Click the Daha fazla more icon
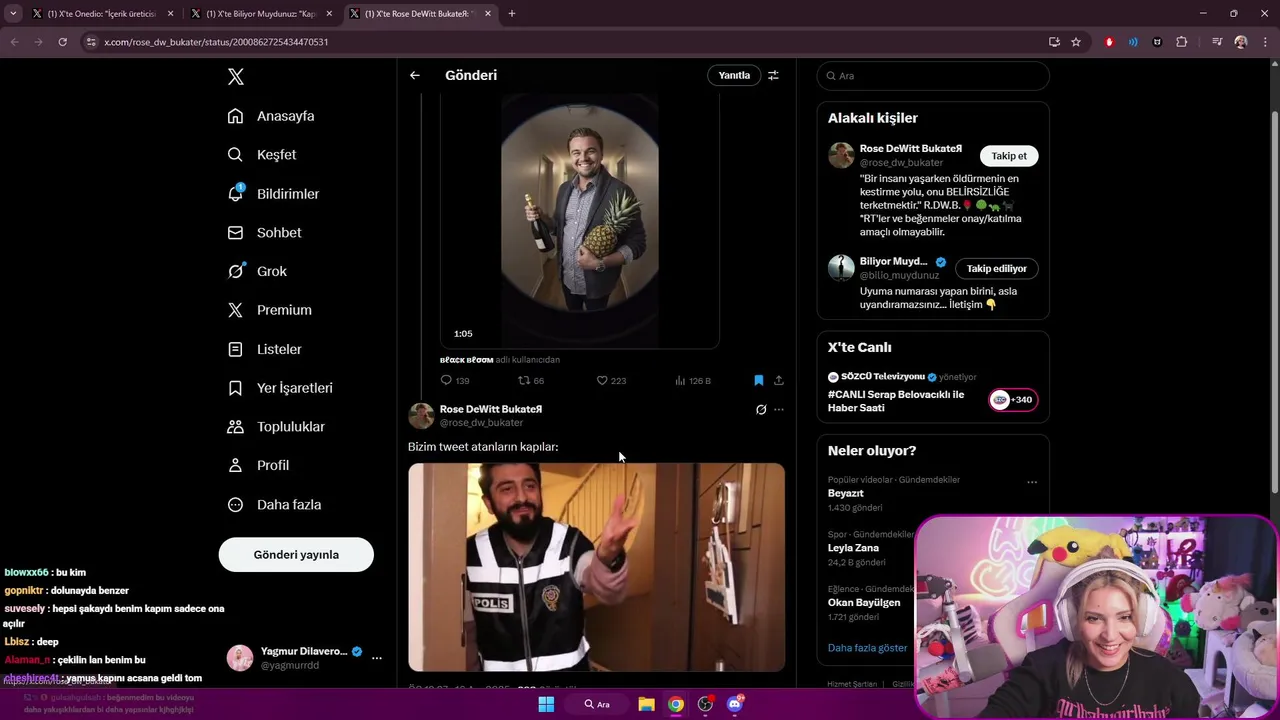This screenshot has height=720, width=1280. coord(235,505)
